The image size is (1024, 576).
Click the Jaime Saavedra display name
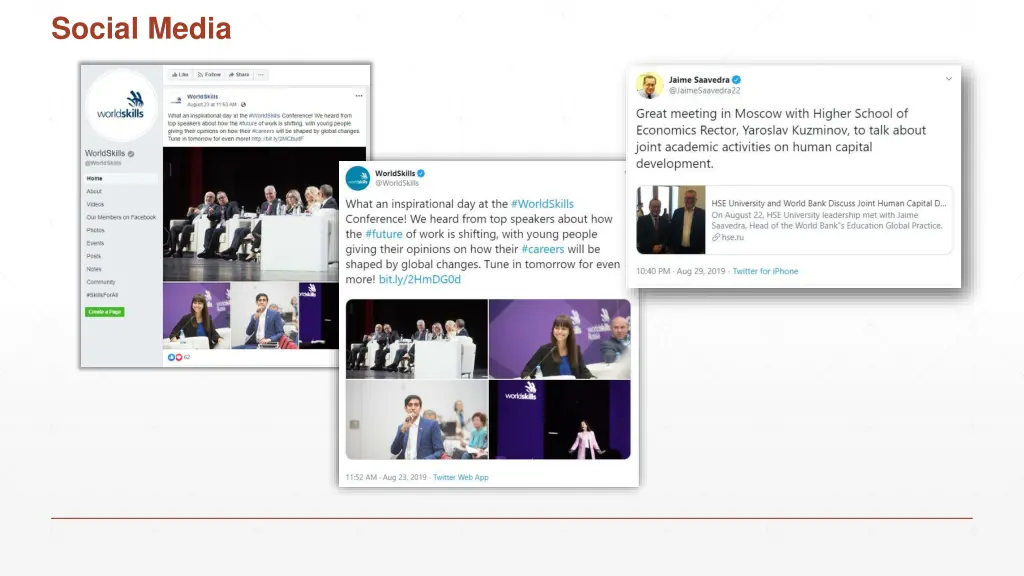tap(699, 80)
